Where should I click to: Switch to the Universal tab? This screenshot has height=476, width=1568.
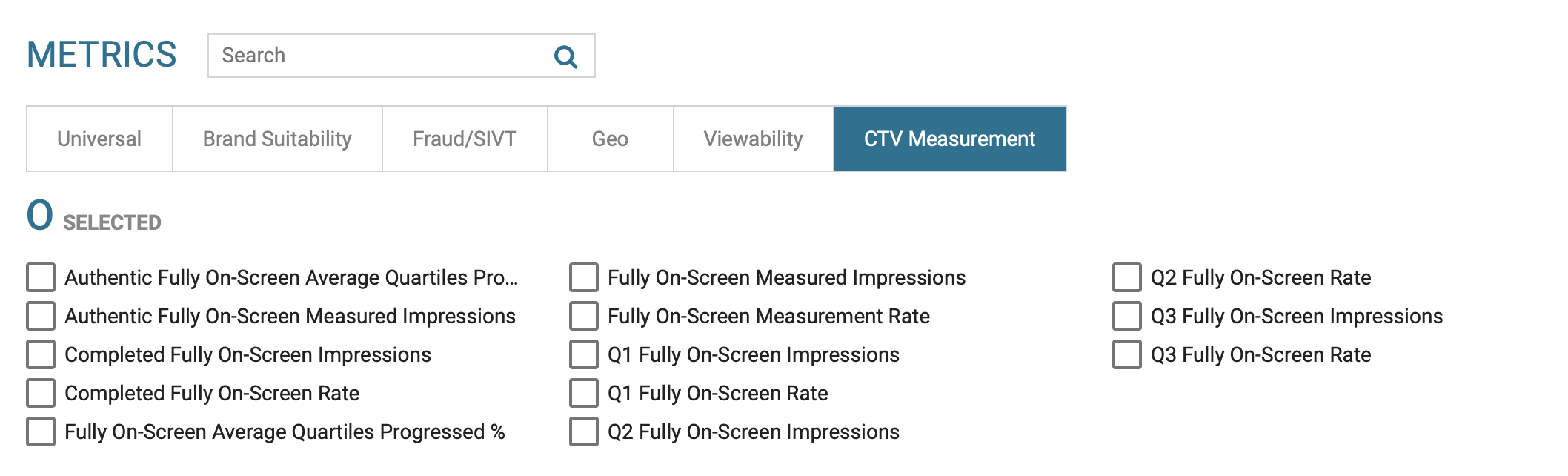point(99,139)
